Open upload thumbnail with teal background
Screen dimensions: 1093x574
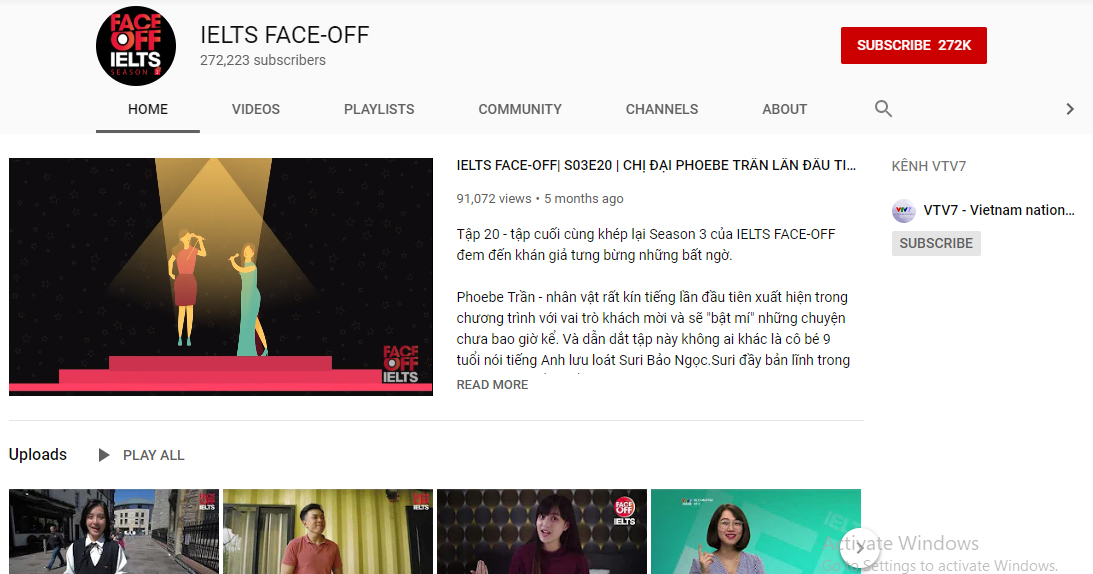[756, 531]
